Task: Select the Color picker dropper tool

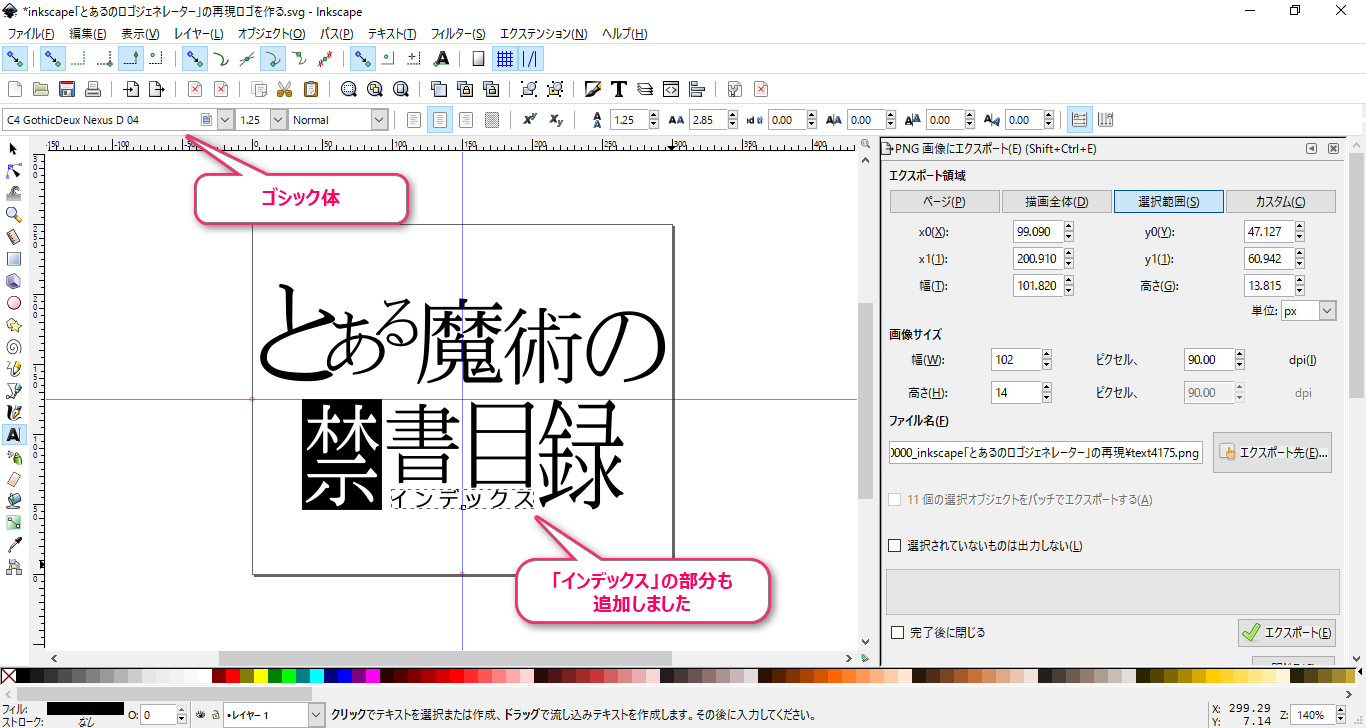Action: (13, 545)
